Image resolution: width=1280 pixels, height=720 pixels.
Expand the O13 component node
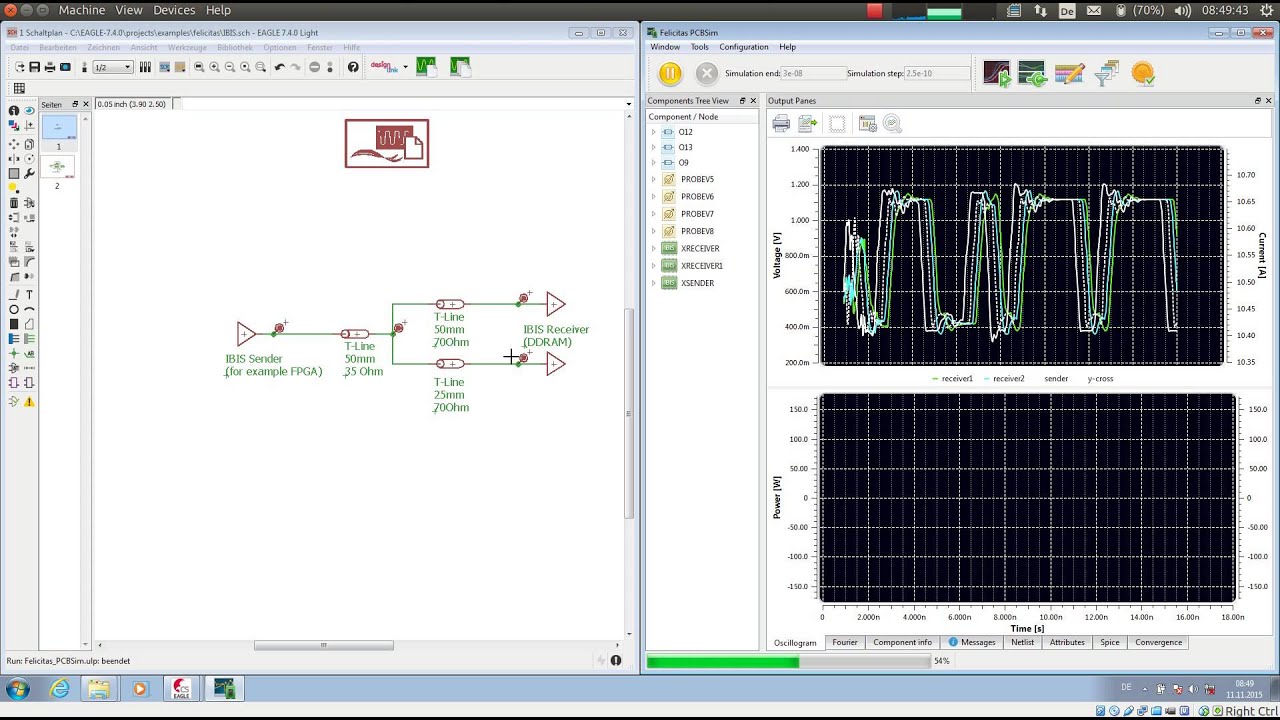click(654, 147)
